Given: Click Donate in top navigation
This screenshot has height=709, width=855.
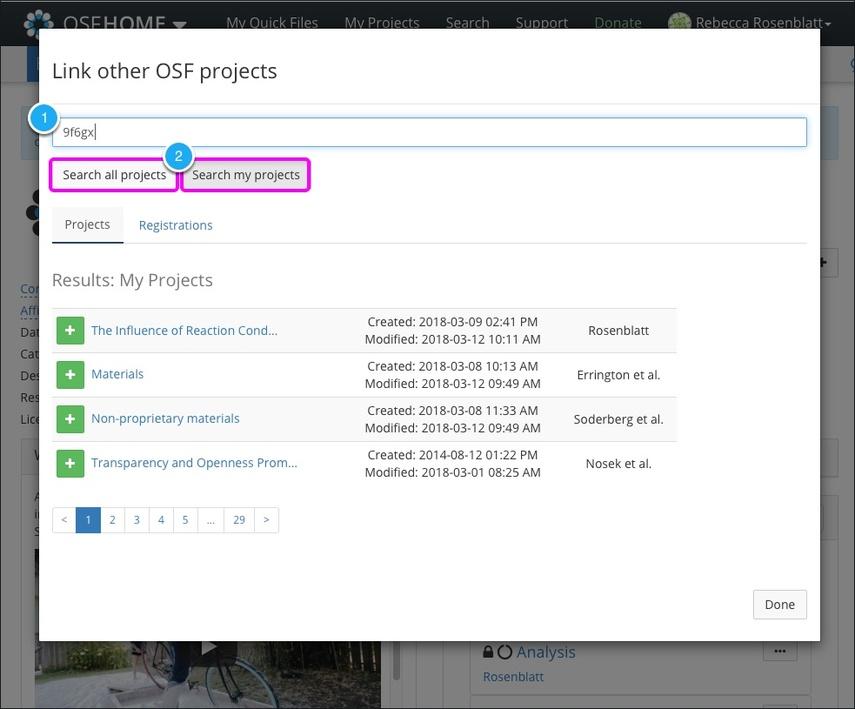Looking at the screenshot, I should pyautogui.click(x=618, y=22).
